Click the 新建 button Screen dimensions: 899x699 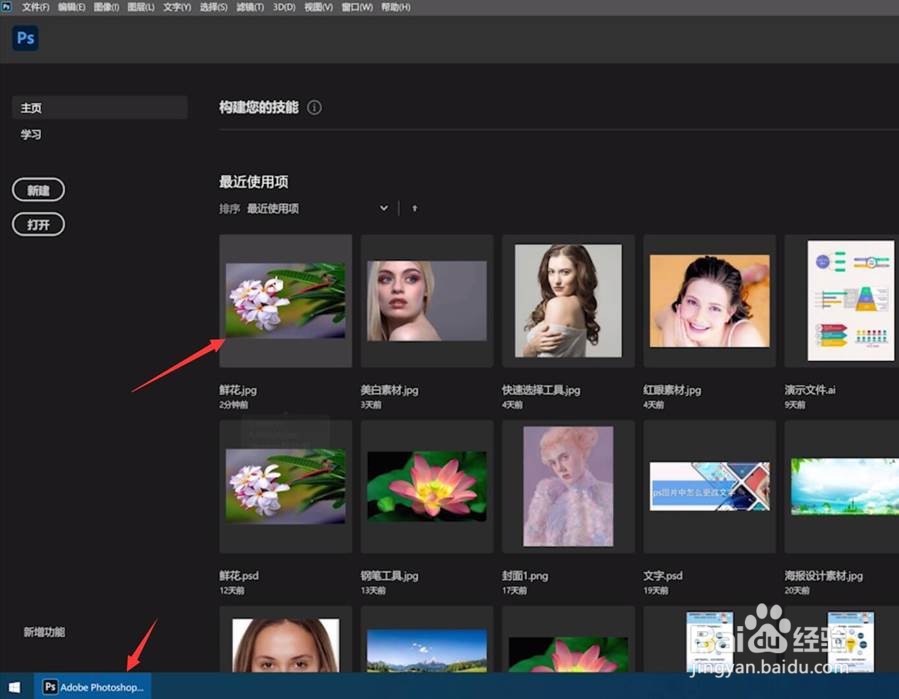(38, 190)
